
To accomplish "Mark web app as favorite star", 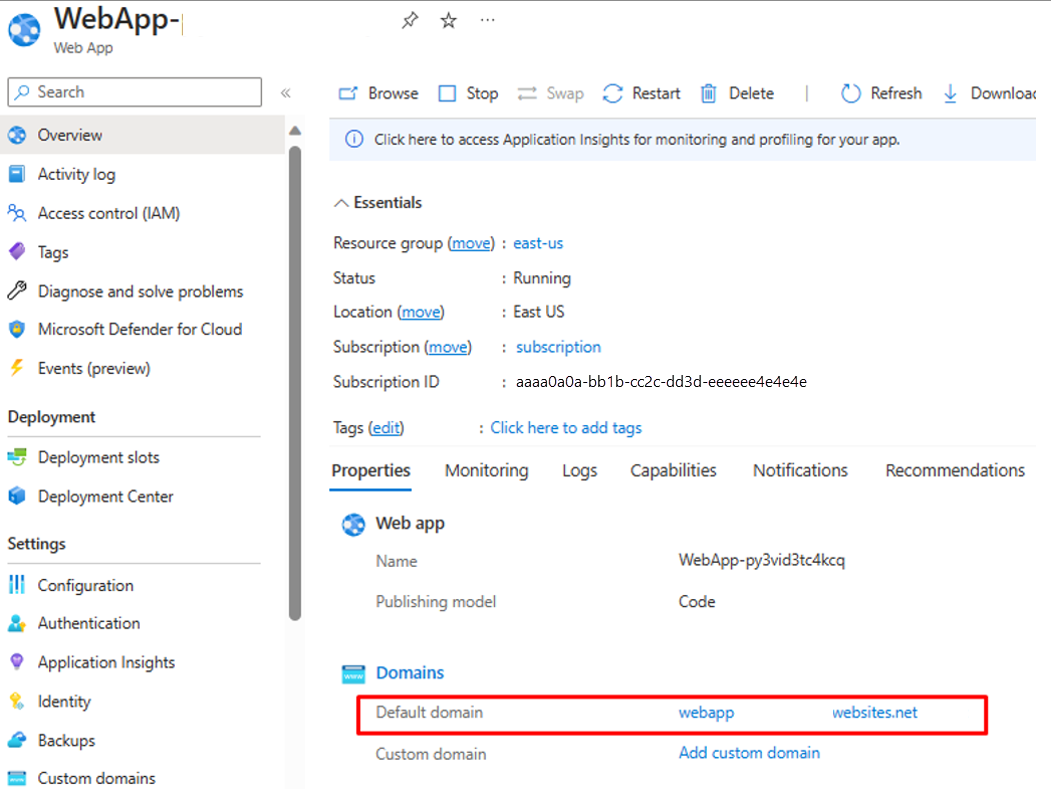I will pos(449,20).
